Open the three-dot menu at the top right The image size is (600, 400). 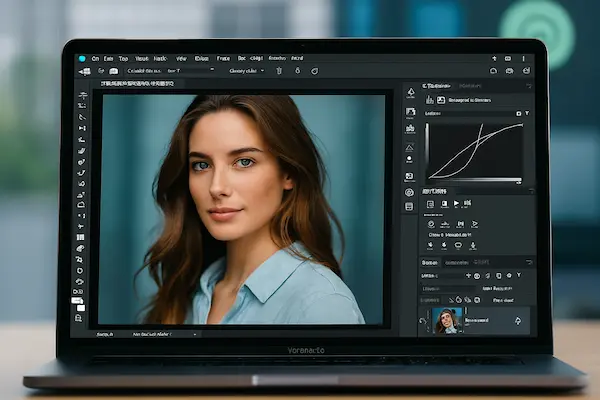pos(523,59)
